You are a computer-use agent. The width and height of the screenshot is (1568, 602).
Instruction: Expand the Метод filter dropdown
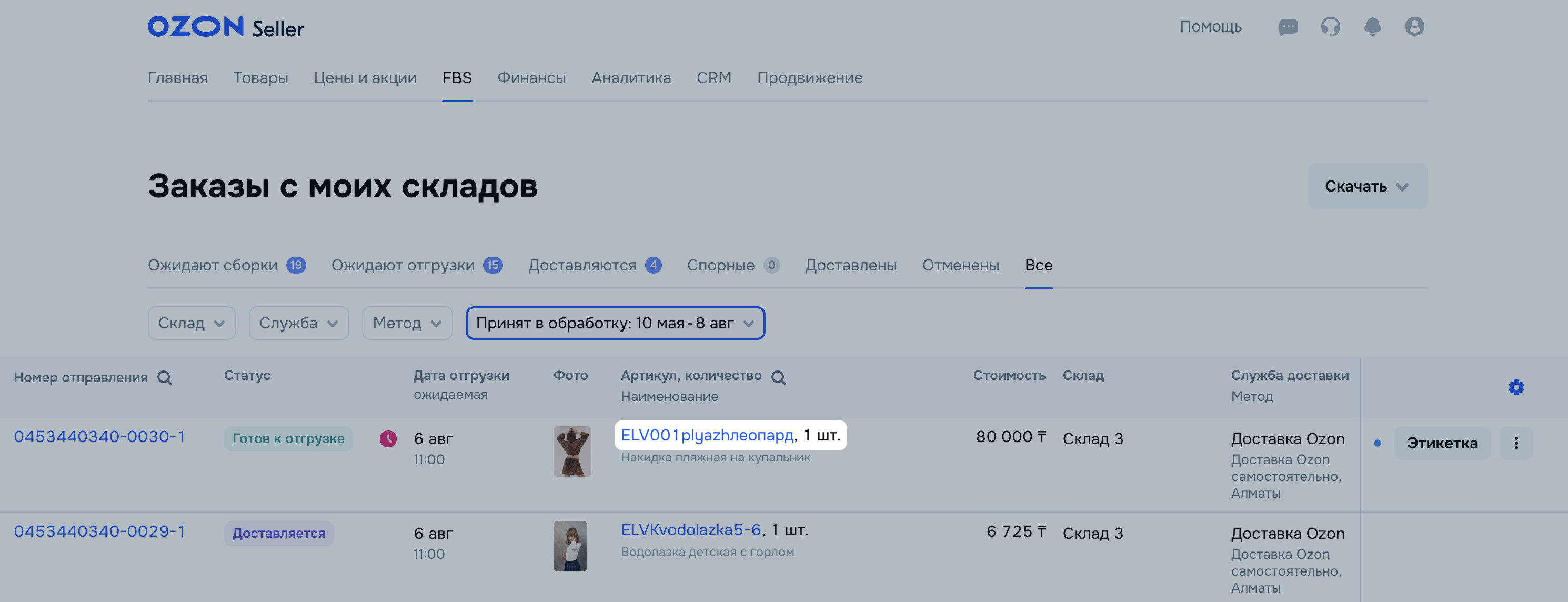coord(407,323)
